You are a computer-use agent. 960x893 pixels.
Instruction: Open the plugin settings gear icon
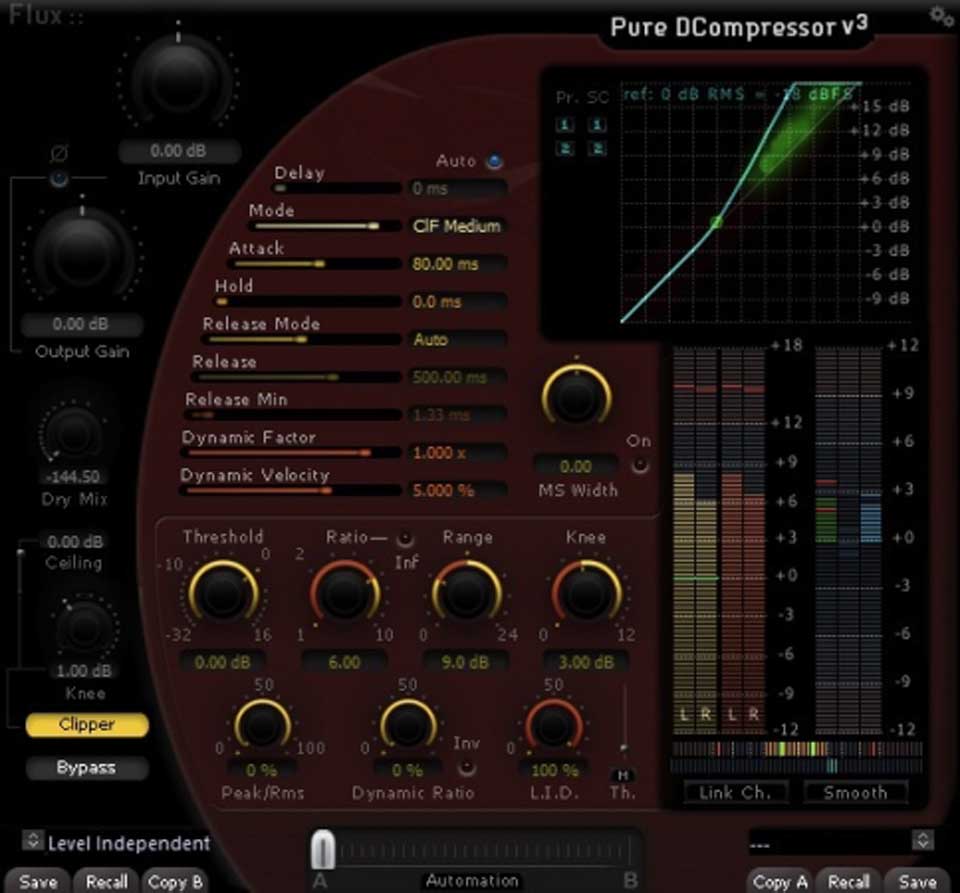938,16
